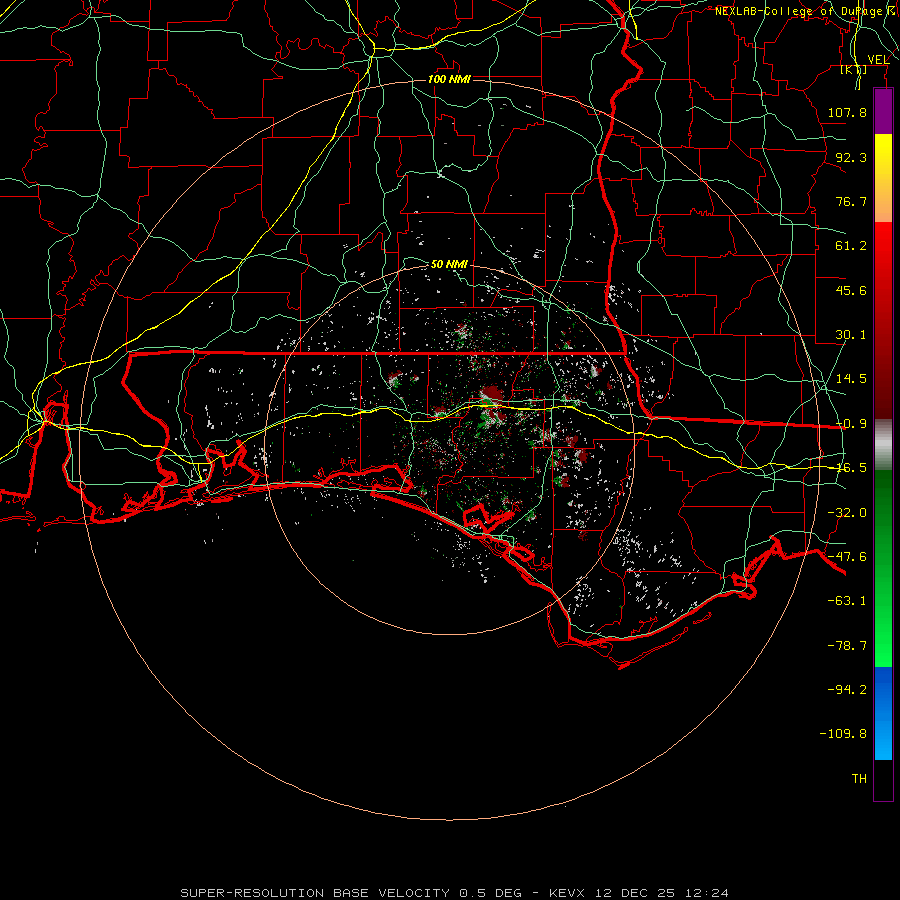
Task: Click the gray near-zero segment of color bar
Action: tap(883, 444)
